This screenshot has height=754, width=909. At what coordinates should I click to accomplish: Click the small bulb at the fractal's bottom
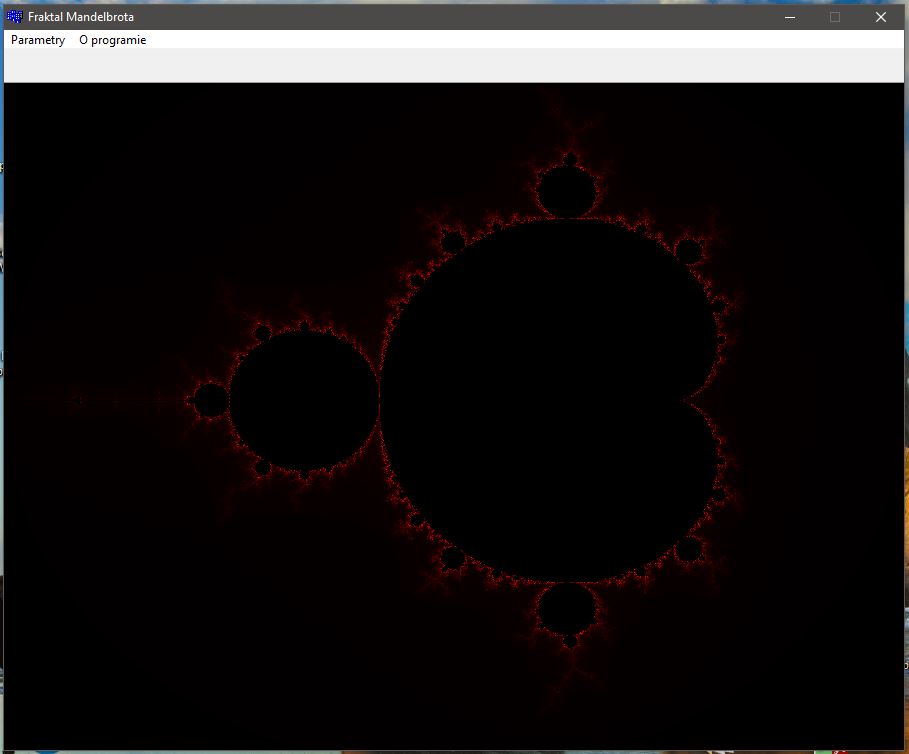point(566,610)
